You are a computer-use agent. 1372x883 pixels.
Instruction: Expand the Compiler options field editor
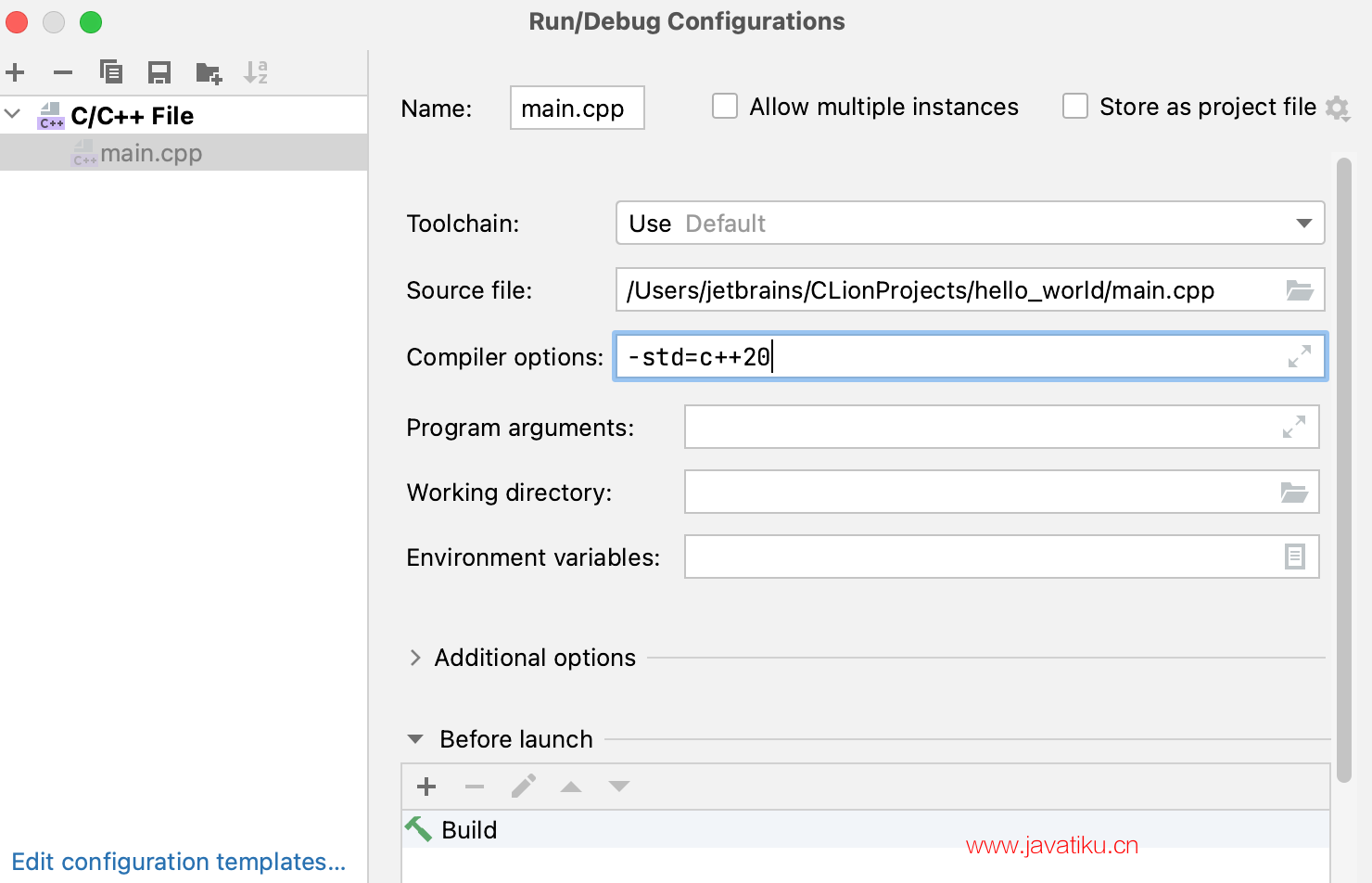pyautogui.click(x=1300, y=356)
